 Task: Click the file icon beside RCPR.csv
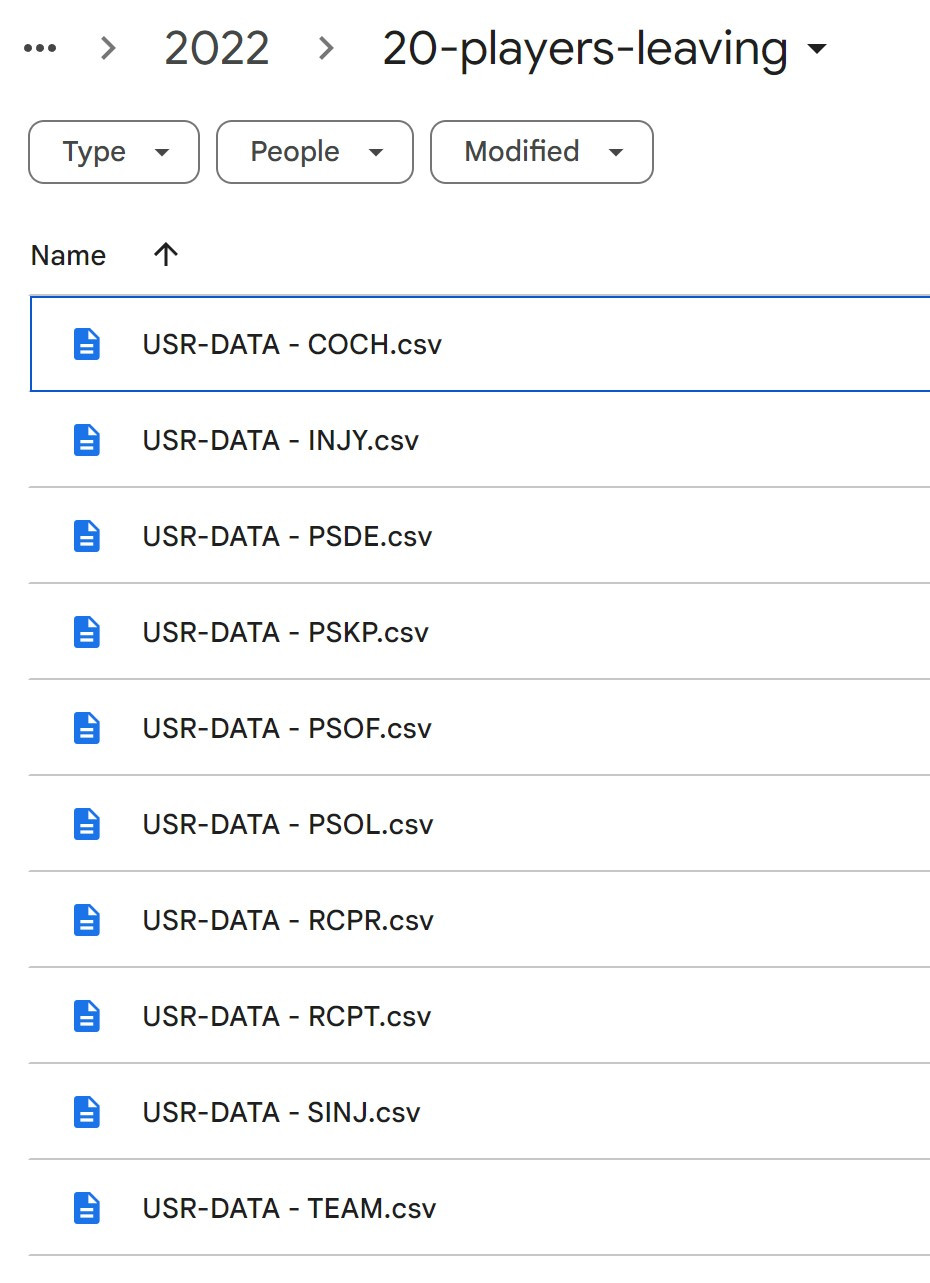pyautogui.click(x=87, y=921)
